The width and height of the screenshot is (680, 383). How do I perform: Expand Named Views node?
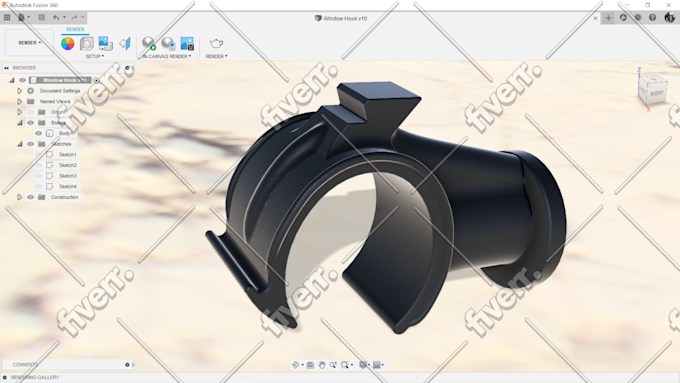[x=20, y=101]
